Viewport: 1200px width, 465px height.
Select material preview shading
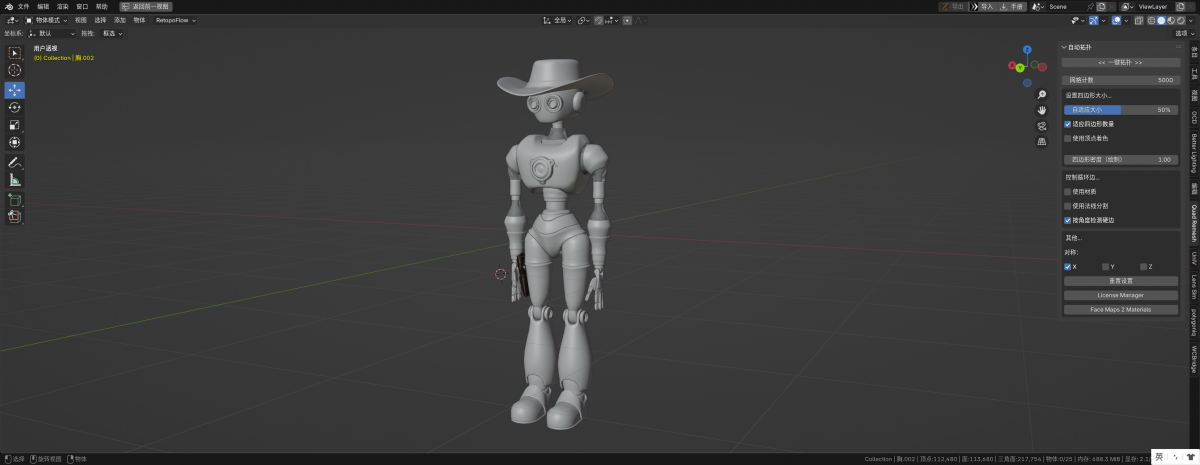pos(1171,20)
